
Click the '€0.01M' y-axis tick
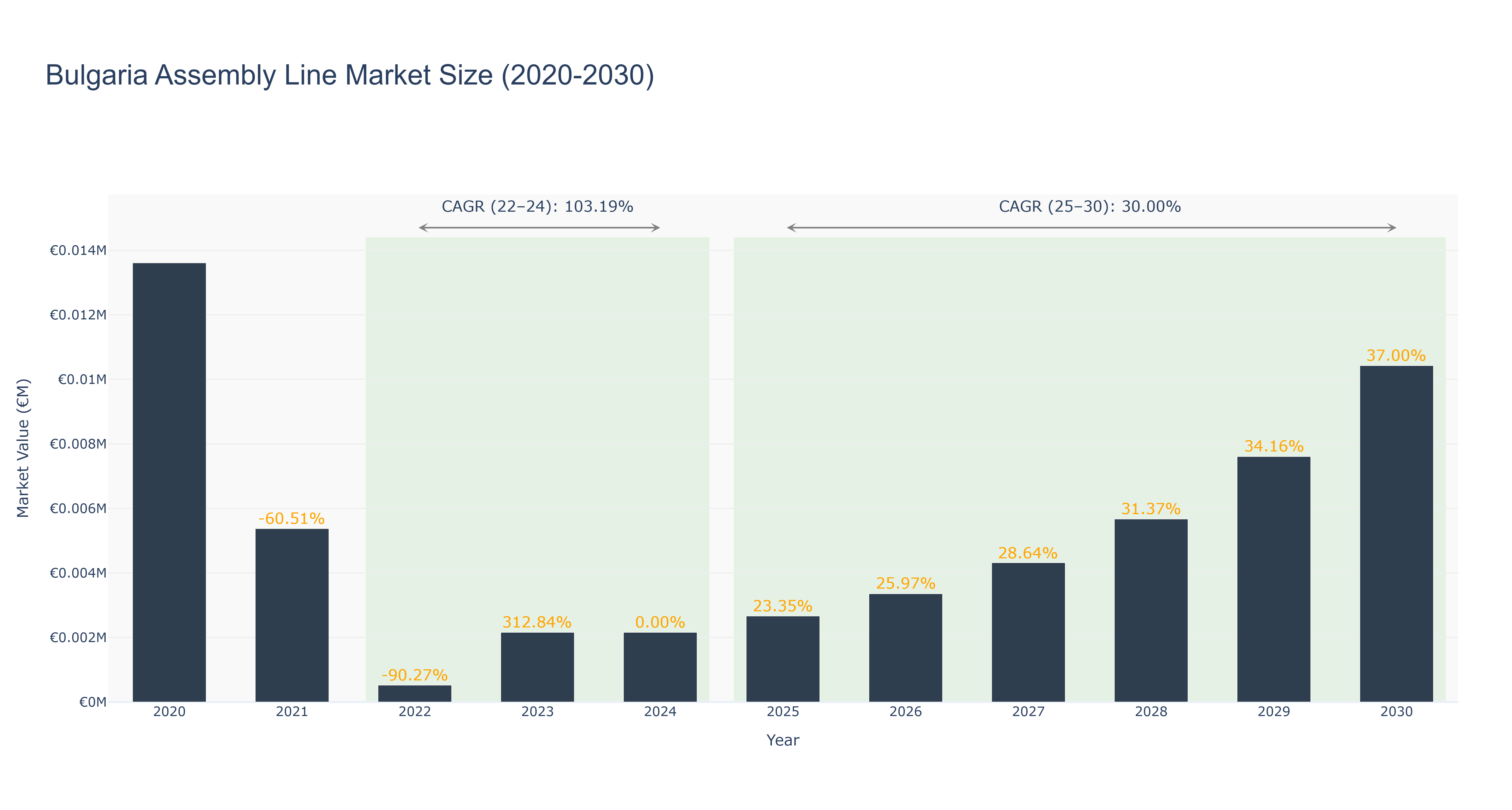tap(82, 380)
